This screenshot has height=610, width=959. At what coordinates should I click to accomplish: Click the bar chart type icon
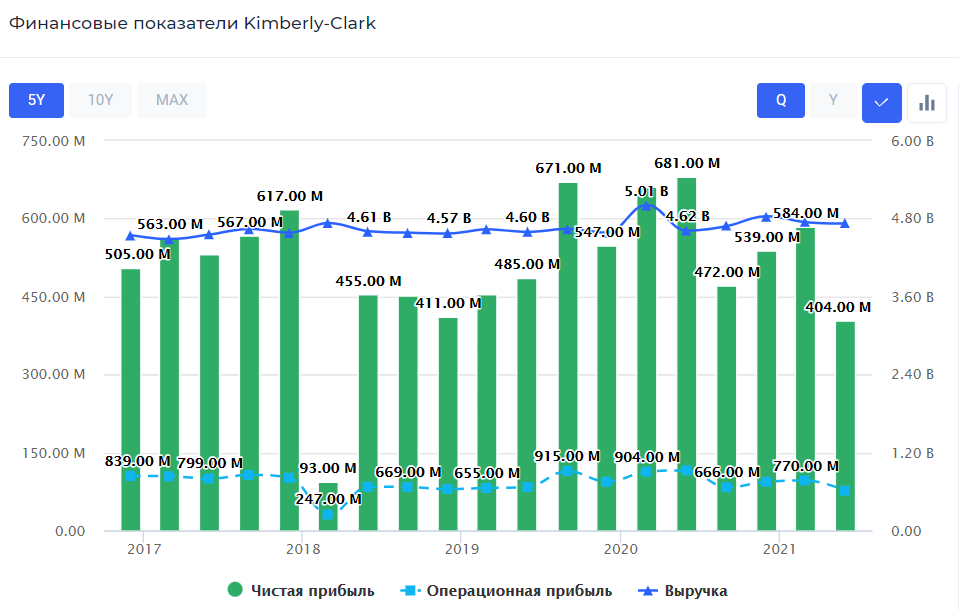coord(927,103)
